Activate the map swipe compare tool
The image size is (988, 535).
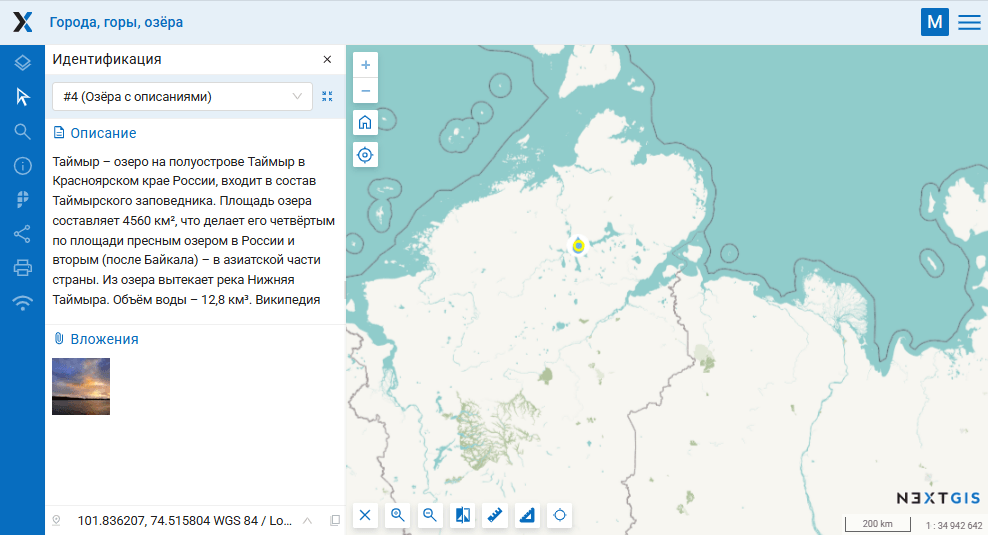(x=463, y=515)
